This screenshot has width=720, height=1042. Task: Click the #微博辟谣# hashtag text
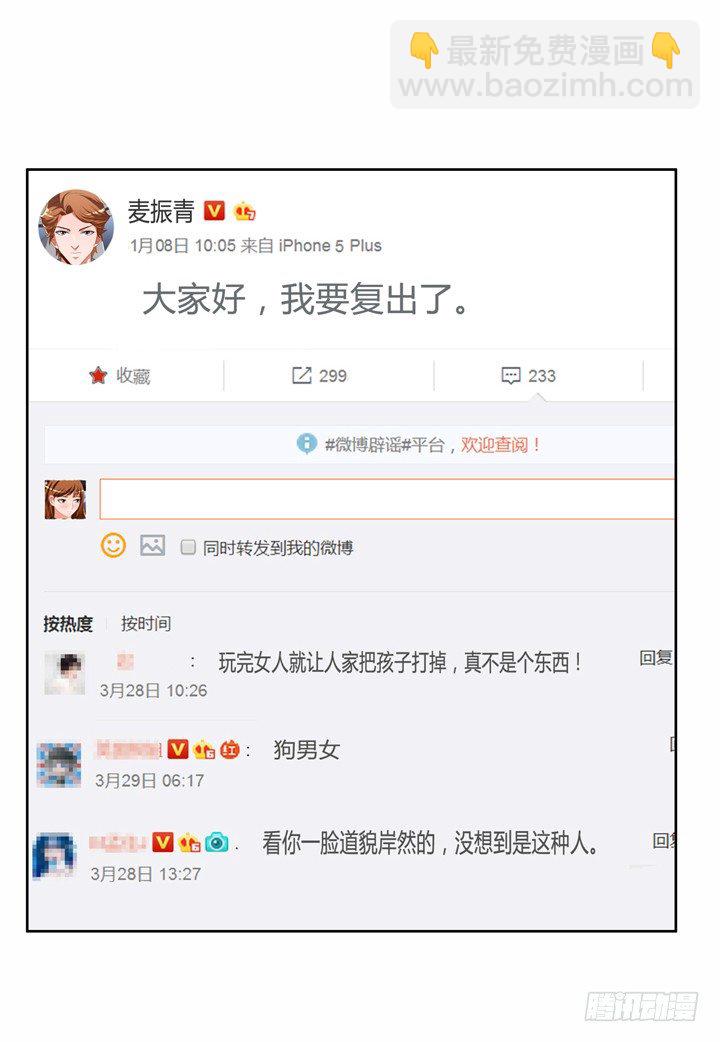coord(366,445)
